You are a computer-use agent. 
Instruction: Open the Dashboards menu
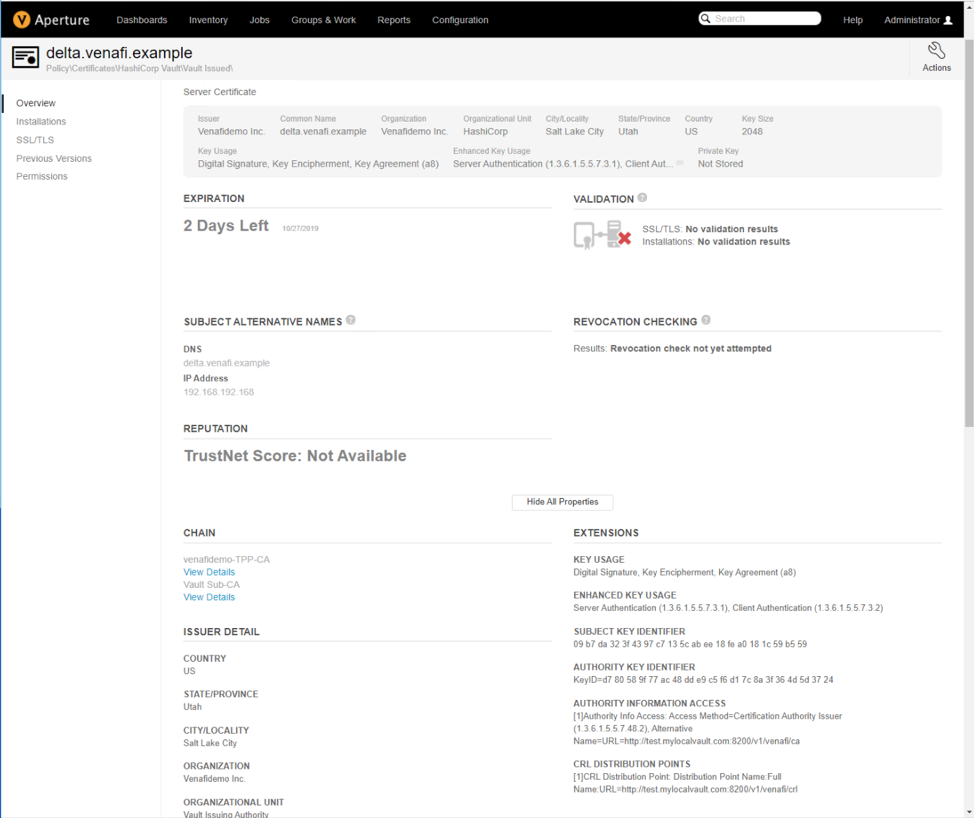tap(142, 20)
